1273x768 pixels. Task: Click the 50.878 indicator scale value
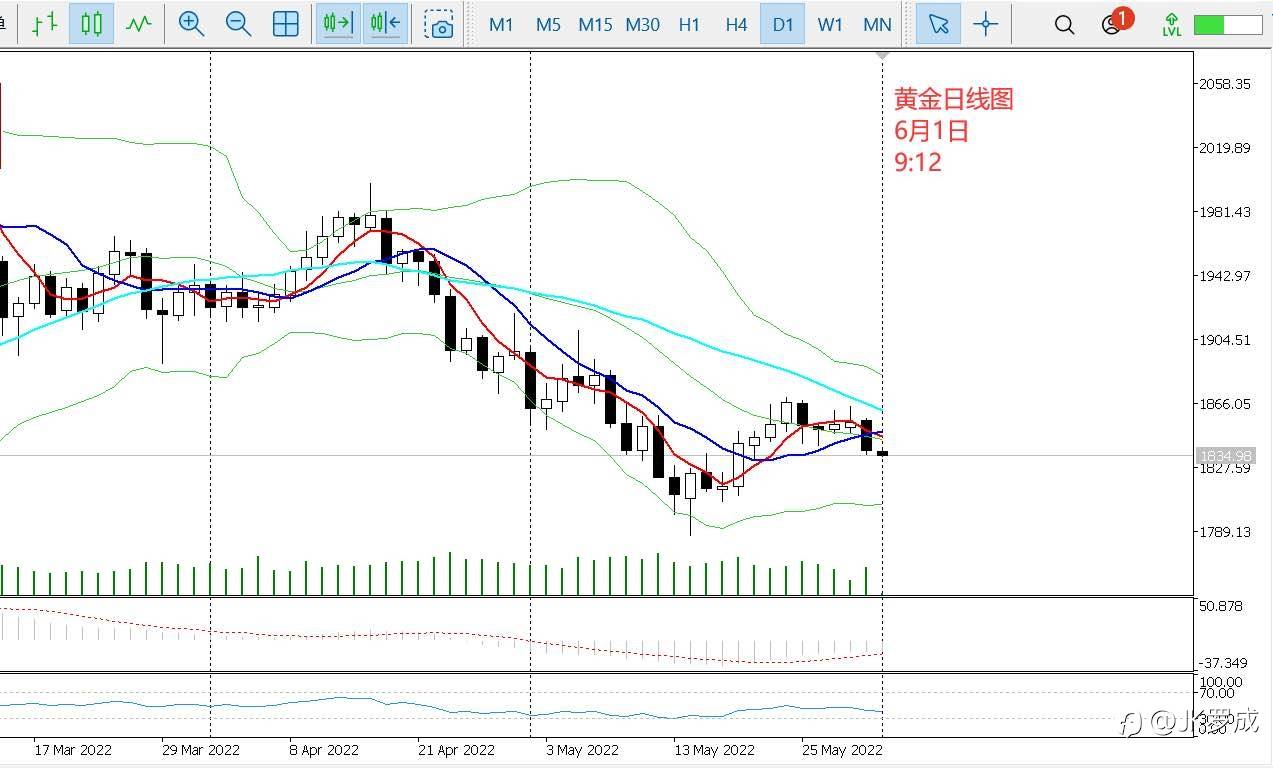pos(1222,606)
